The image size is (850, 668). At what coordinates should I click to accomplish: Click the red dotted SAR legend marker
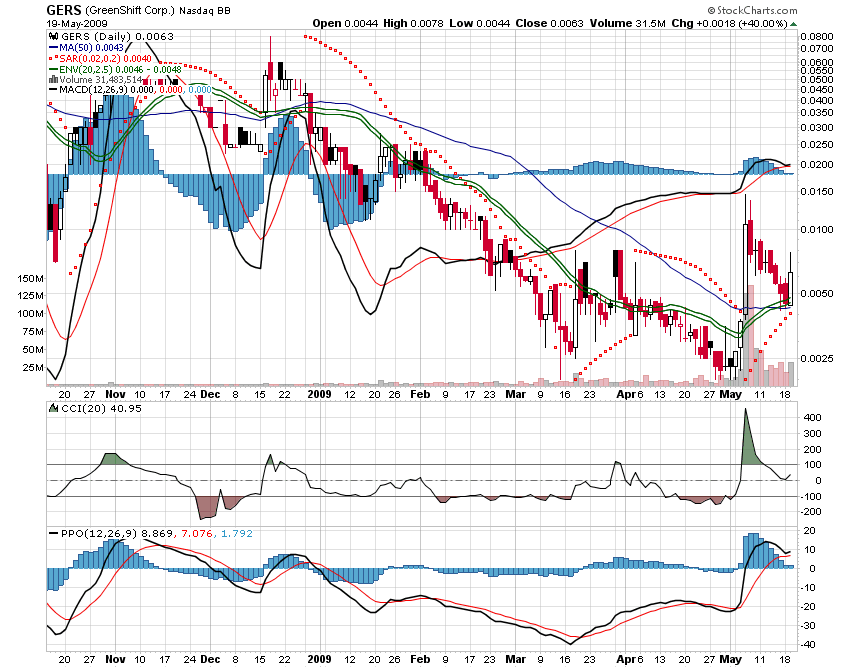(54, 58)
